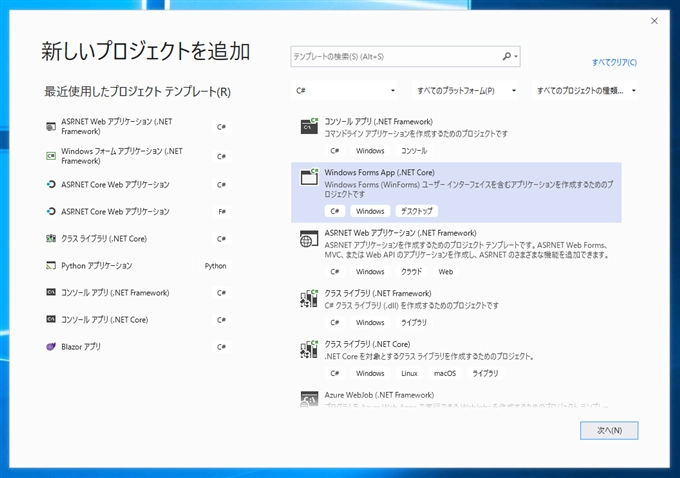Viewport: 680px width, 478px height.
Task: Click the Python language tag in recent list
Action: (x=216, y=266)
